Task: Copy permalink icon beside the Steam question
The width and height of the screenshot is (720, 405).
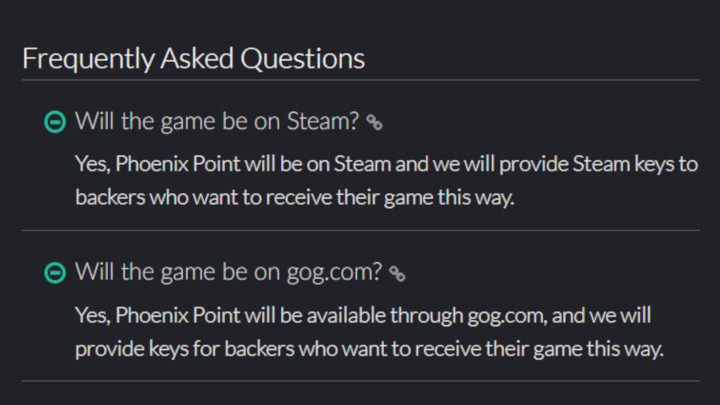Action: (x=375, y=123)
